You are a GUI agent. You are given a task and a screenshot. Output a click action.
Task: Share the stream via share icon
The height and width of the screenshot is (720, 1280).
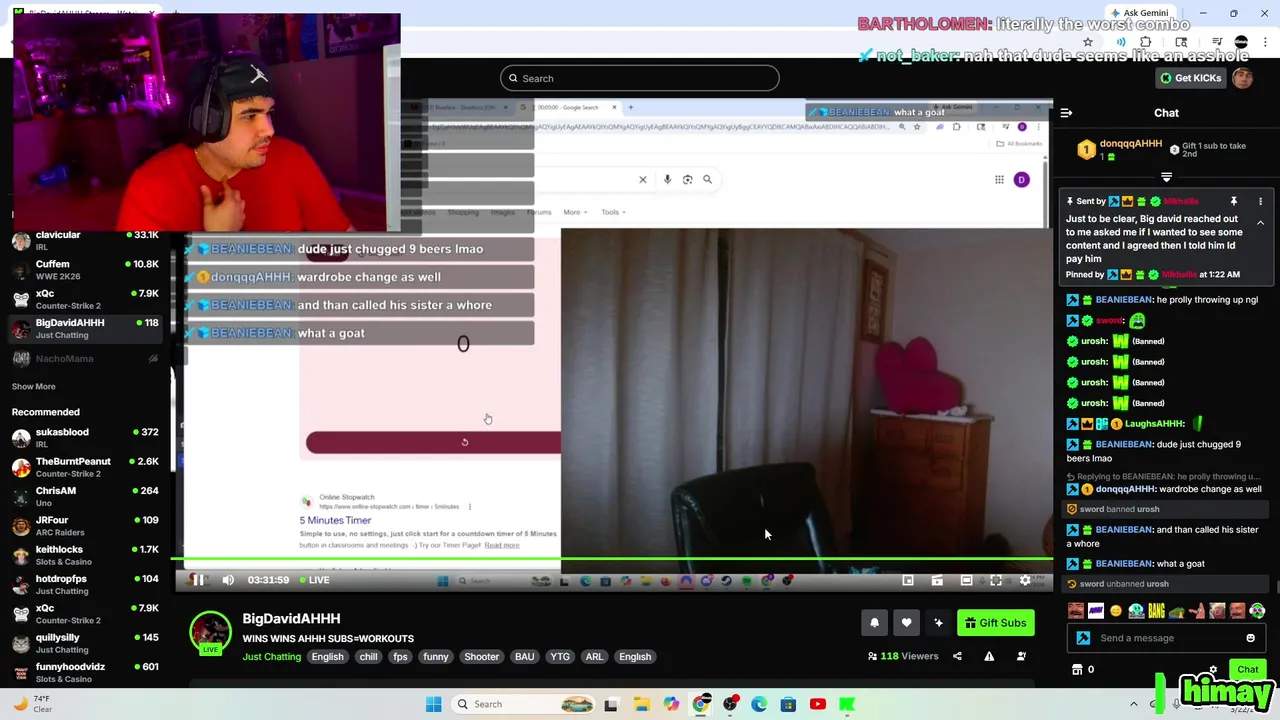[x=957, y=656]
